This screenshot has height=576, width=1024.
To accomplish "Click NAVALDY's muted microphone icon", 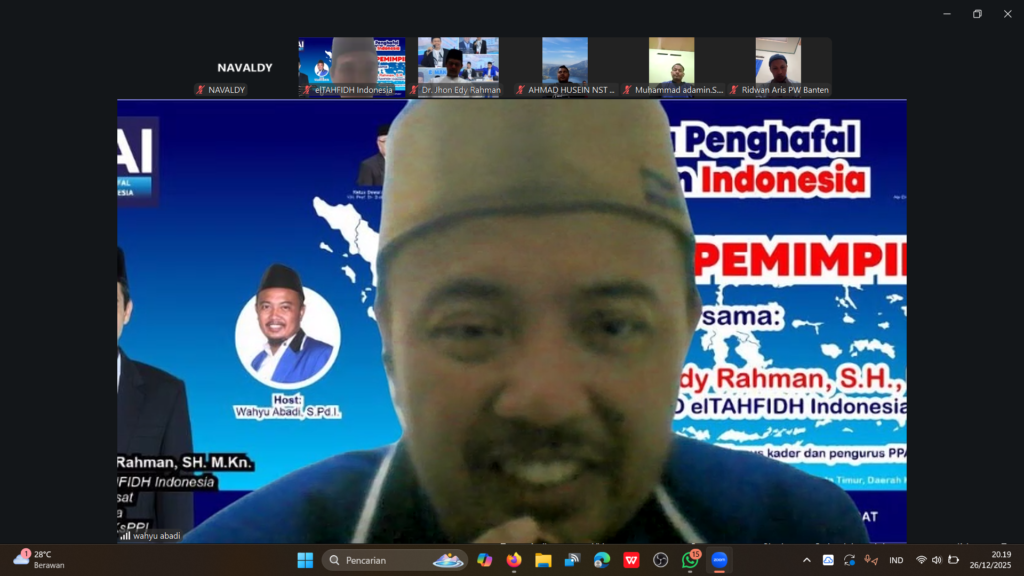I will pos(200,90).
